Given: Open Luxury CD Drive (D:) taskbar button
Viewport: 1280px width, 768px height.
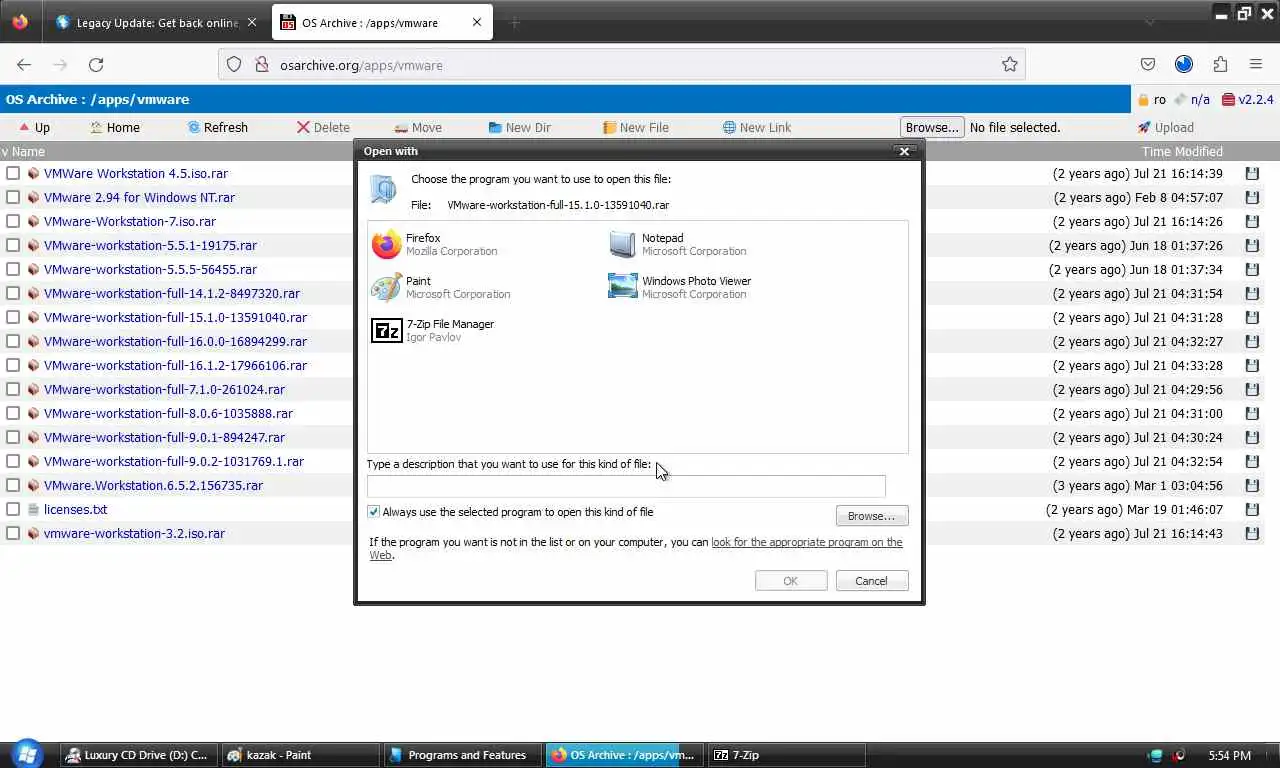Looking at the screenshot, I should point(138,755).
